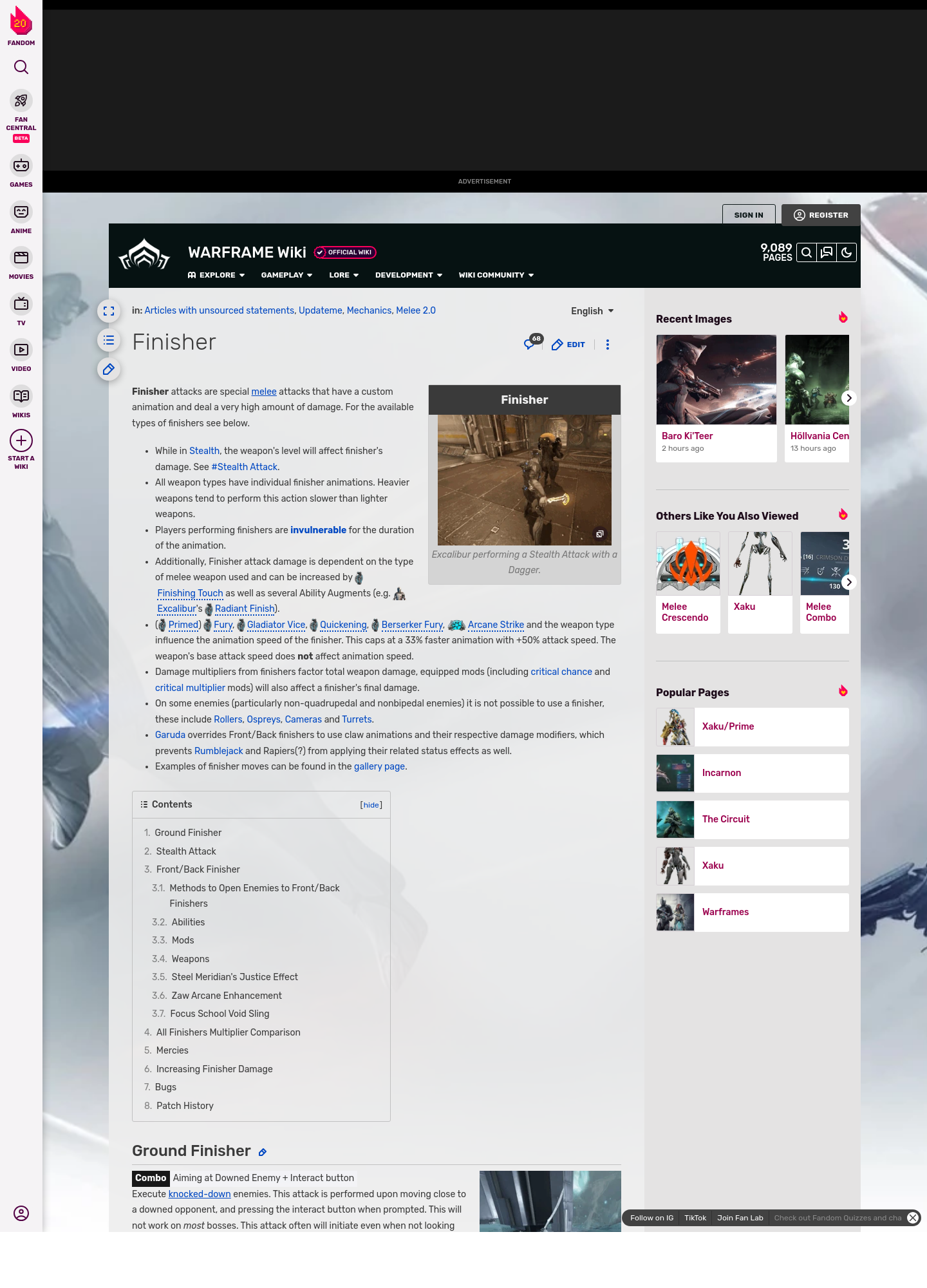Screen dimensions: 927x1288
Task: Open the Development dropdown menu
Action: coord(409,275)
